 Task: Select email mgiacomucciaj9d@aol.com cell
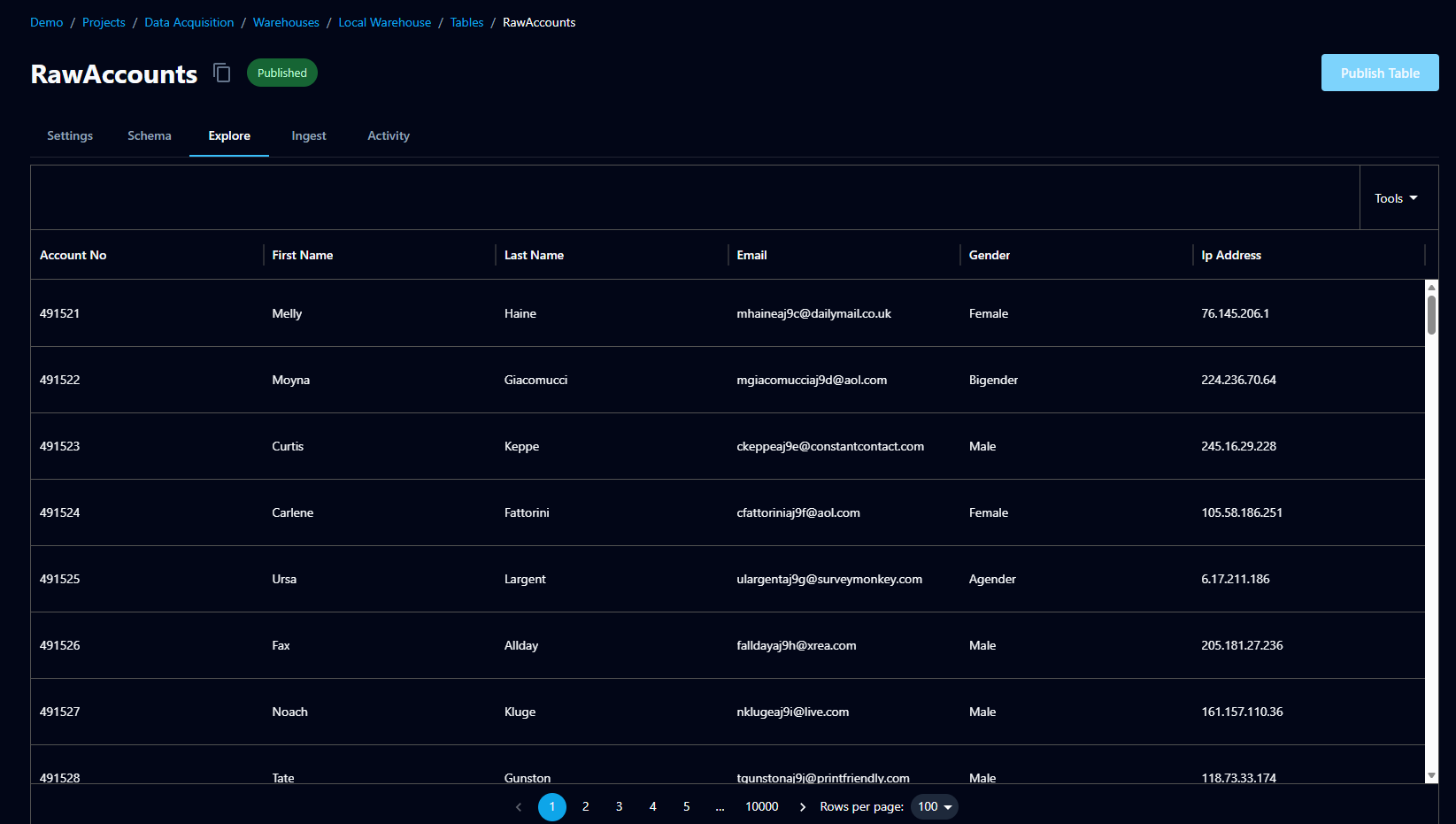[x=844, y=380]
